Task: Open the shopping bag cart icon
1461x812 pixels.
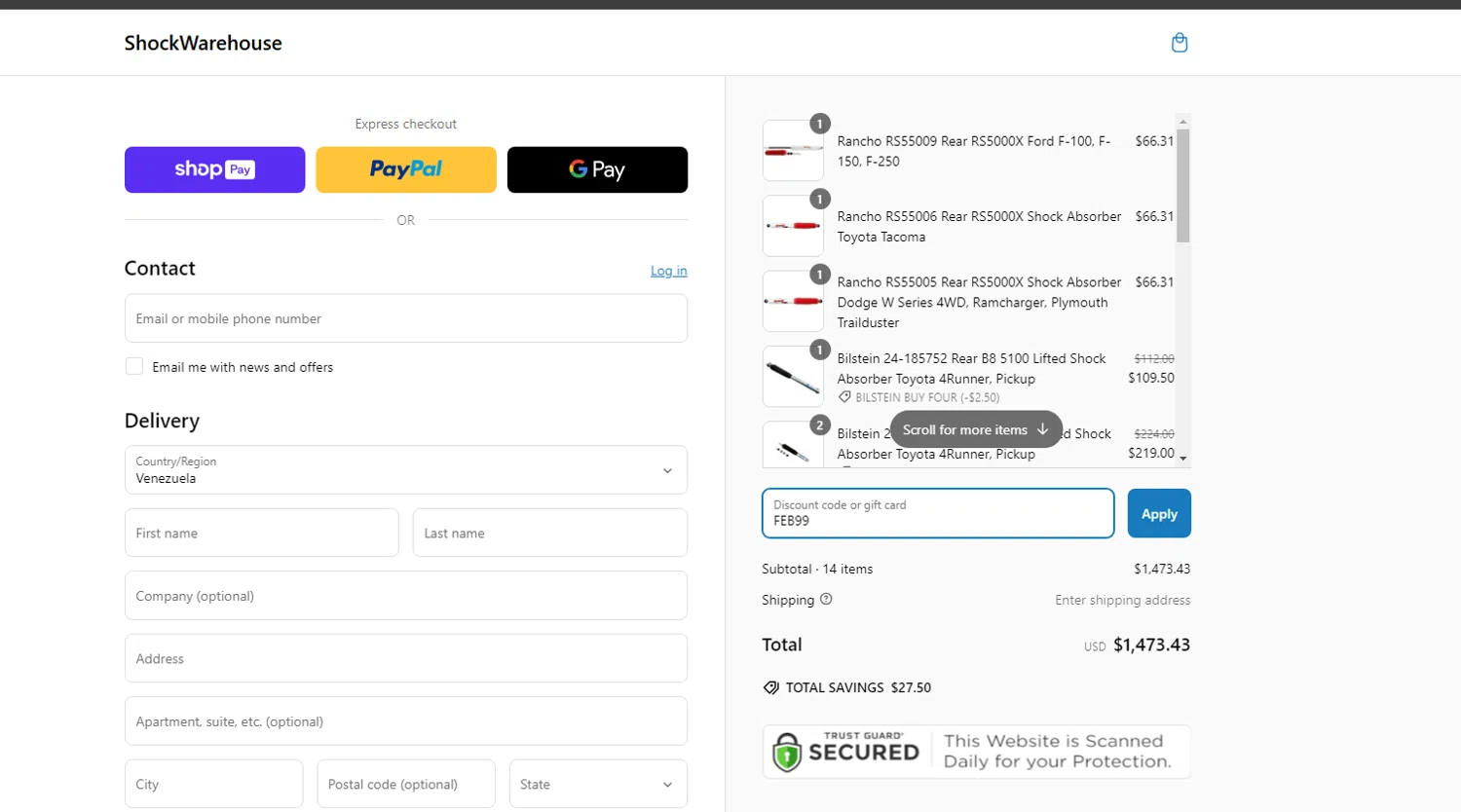Action: click(1180, 42)
